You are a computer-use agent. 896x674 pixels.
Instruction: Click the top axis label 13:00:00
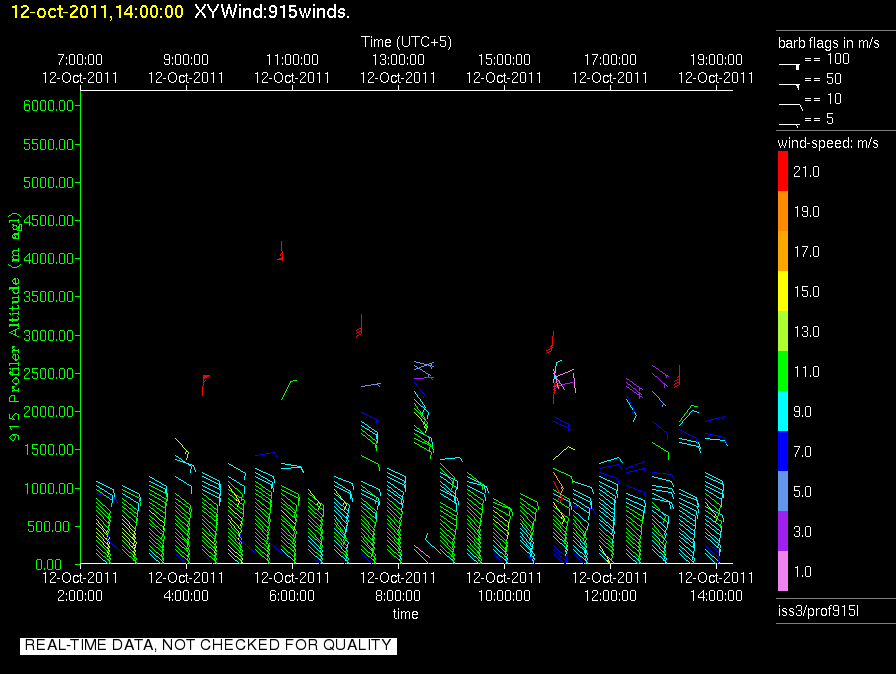398,60
